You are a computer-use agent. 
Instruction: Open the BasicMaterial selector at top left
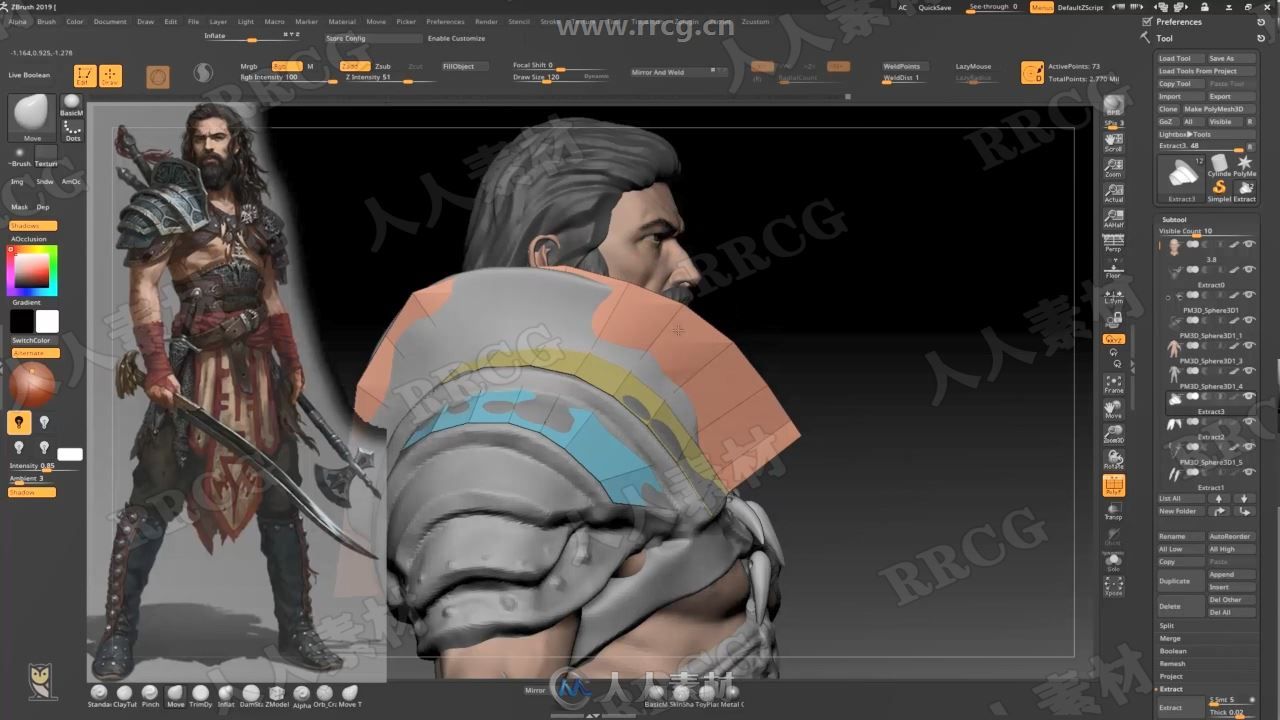(72, 105)
